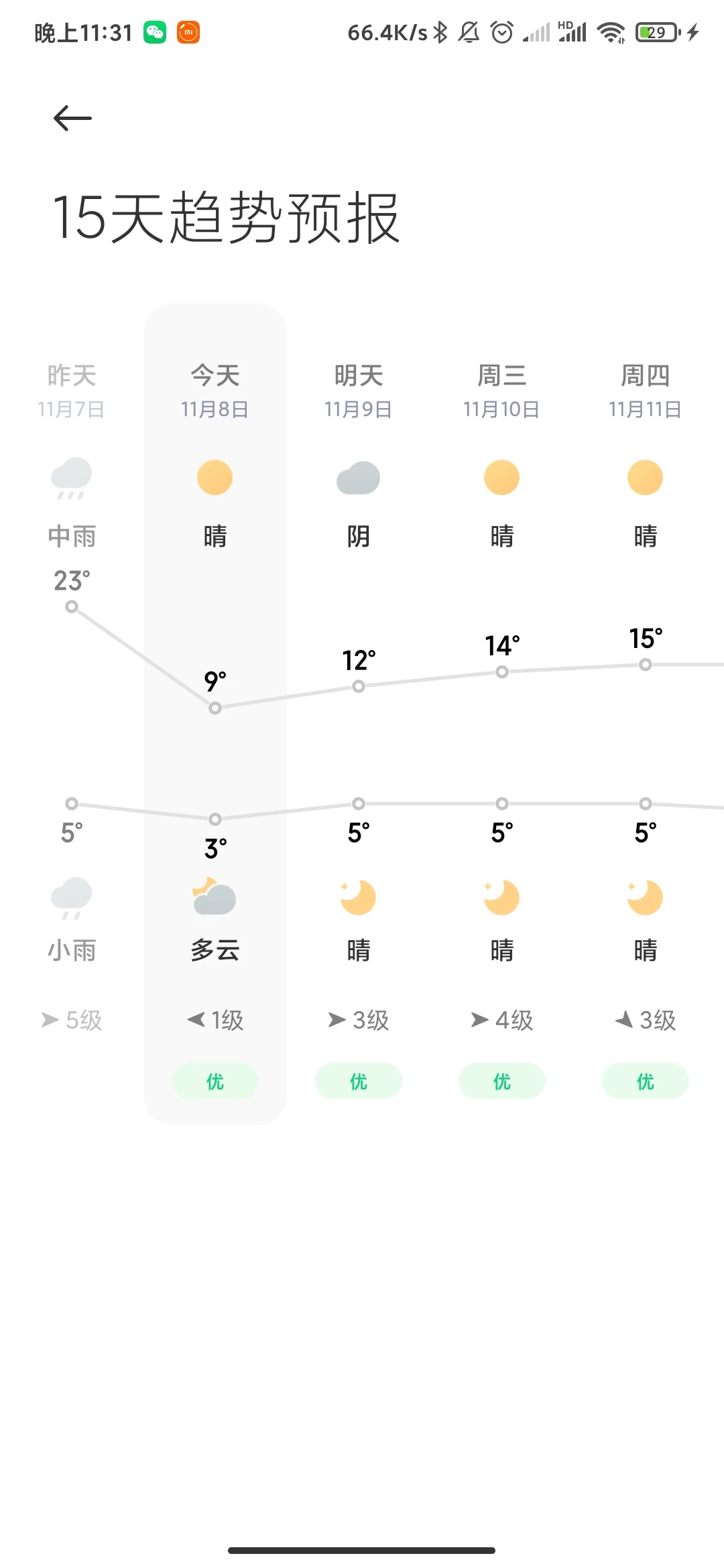Tap tomorrow's 3级 wind indicator
This screenshot has height=1568, width=724.
pos(359,1020)
